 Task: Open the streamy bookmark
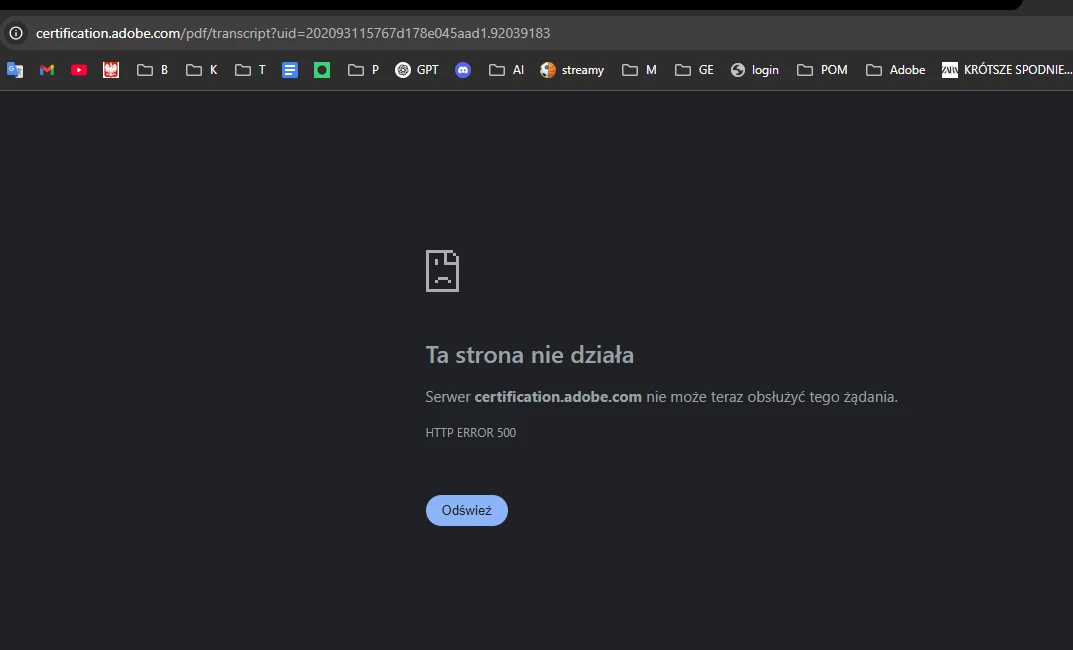tap(572, 70)
